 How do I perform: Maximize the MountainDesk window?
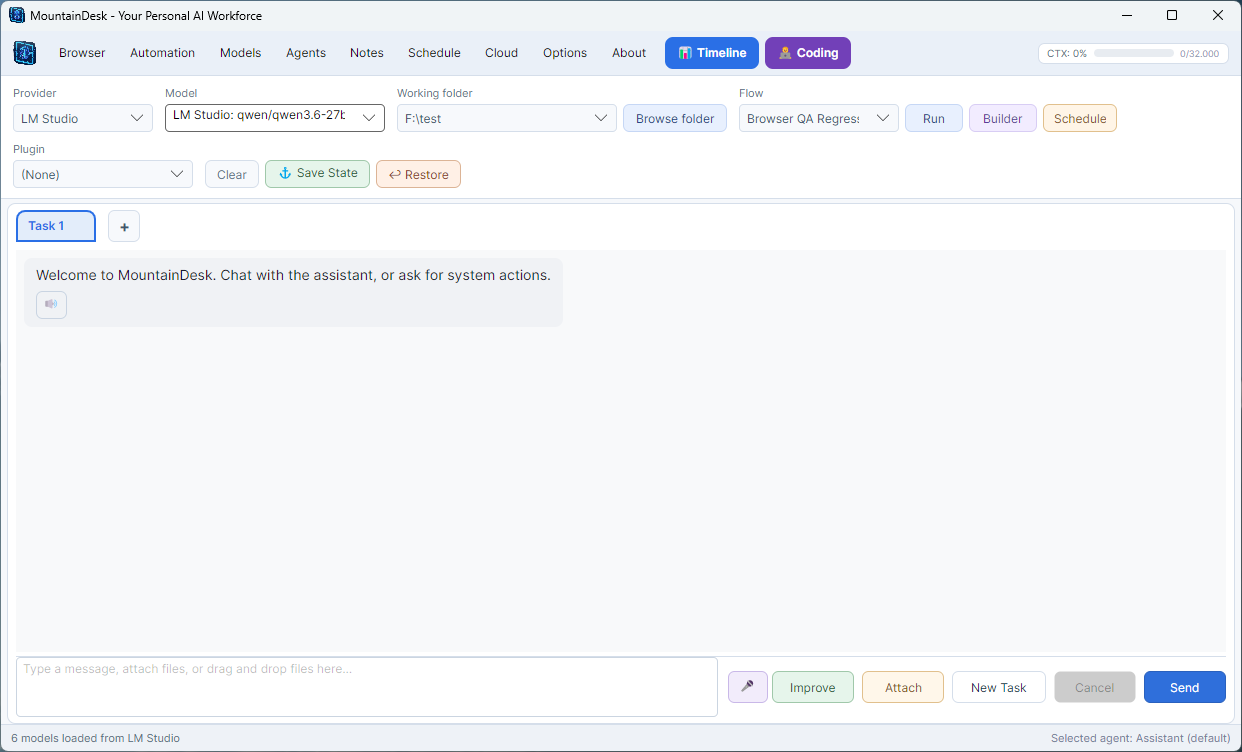(x=1172, y=15)
